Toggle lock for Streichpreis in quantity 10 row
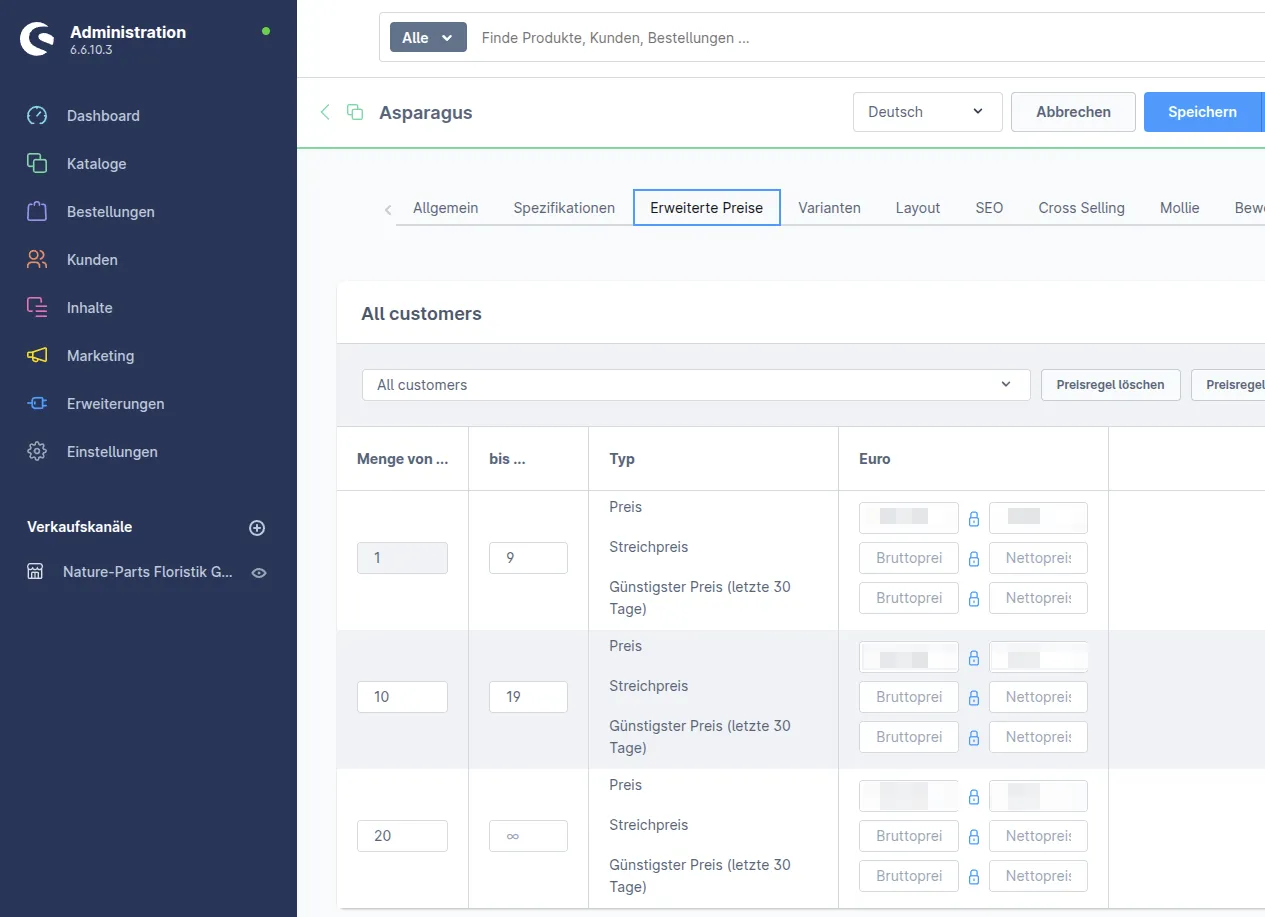The width and height of the screenshot is (1265, 917). tap(974, 698)
